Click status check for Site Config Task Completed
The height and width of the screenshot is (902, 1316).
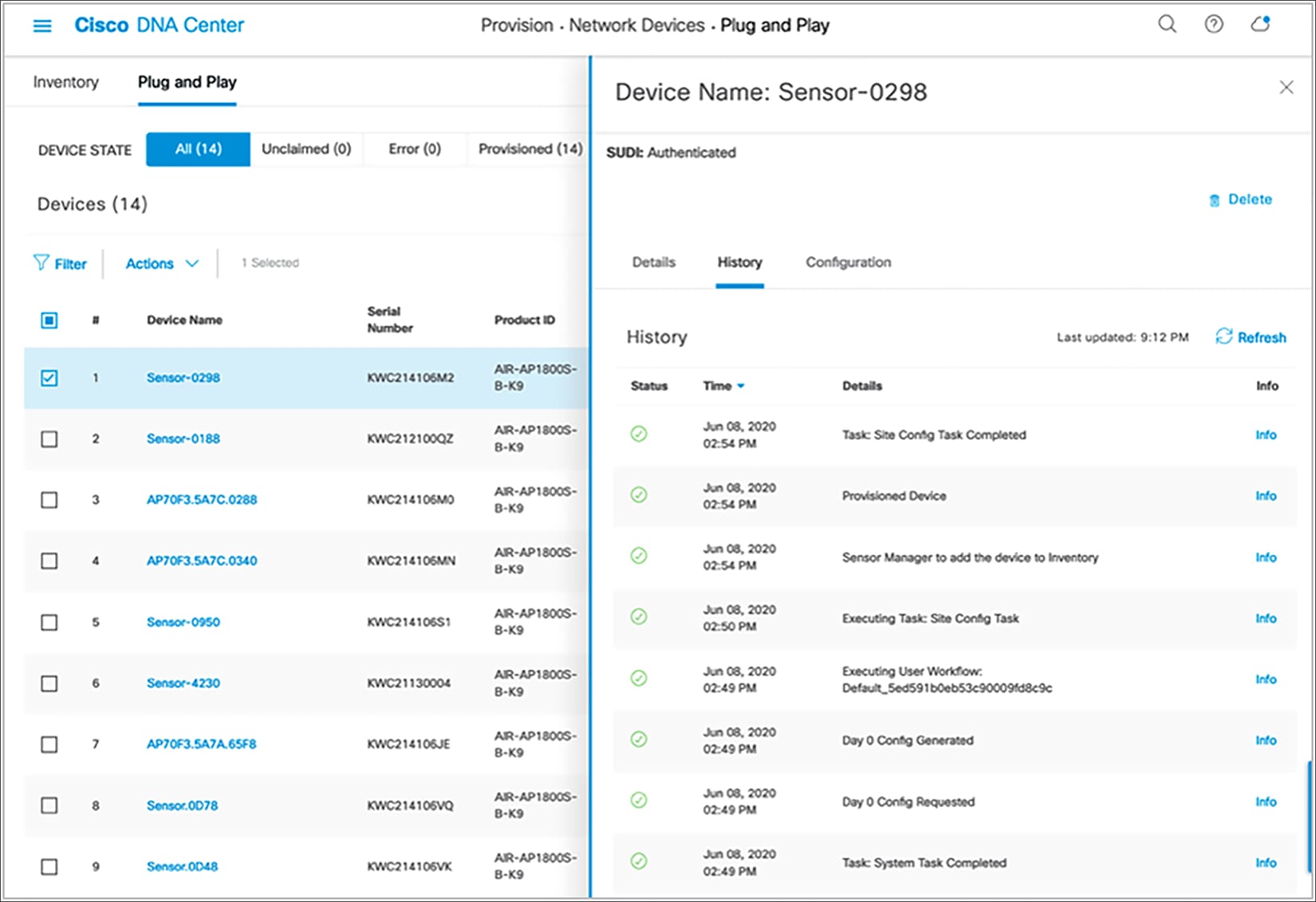(x=639, y=434)
